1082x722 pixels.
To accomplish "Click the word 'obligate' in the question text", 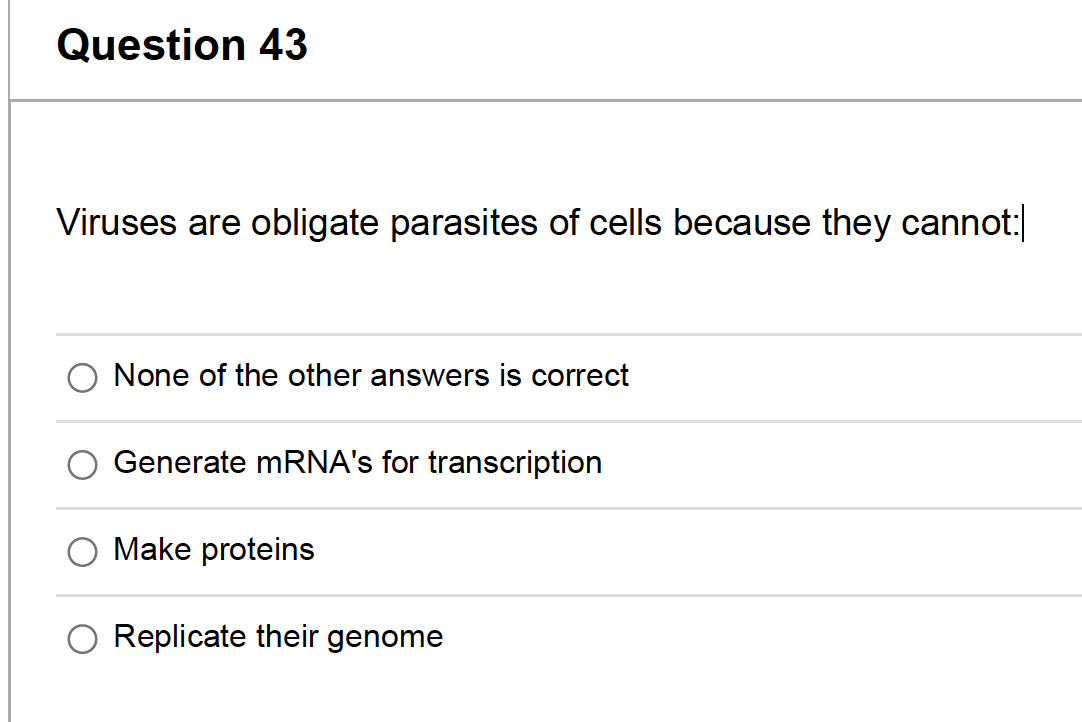I will click(315, 222).
